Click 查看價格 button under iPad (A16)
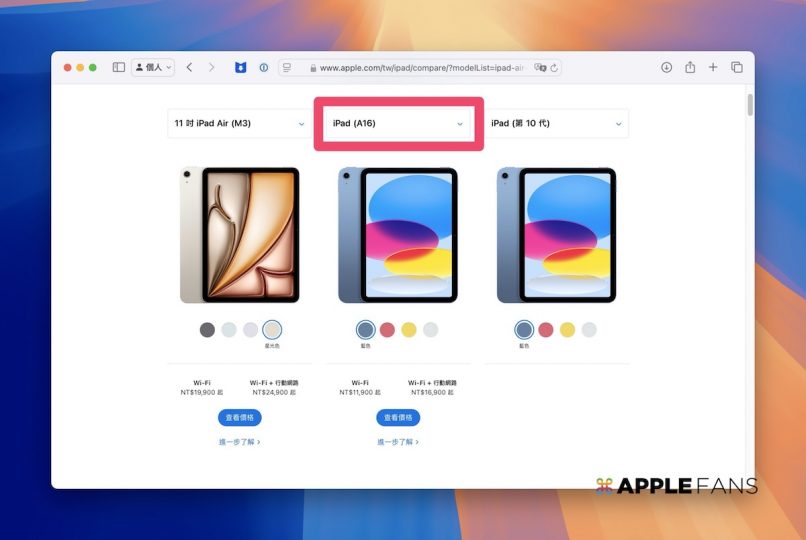 398,417
